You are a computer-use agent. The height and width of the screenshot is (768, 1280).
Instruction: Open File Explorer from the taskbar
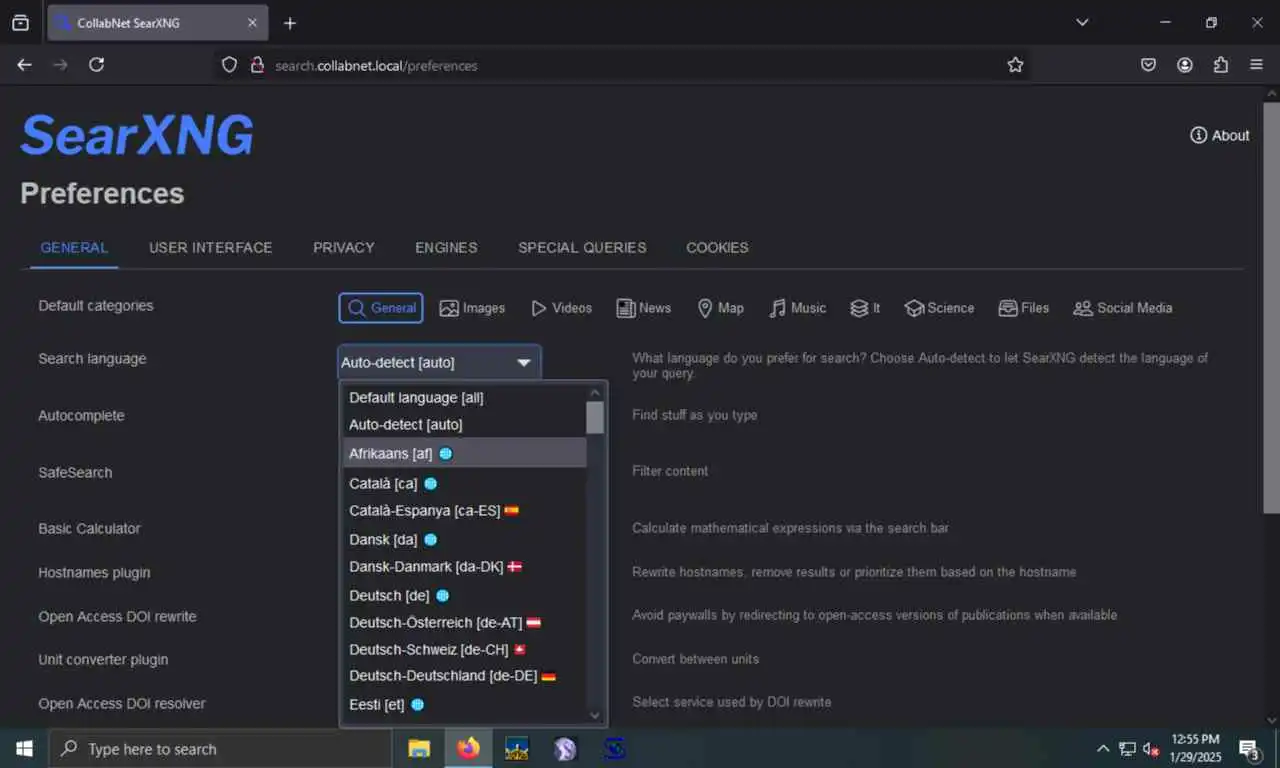(419, 748)
